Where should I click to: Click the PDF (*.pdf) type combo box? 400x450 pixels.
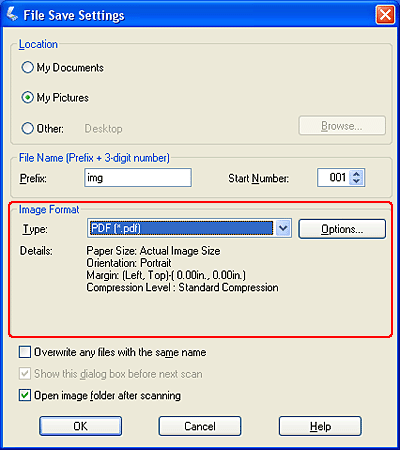tap(189, 228)
